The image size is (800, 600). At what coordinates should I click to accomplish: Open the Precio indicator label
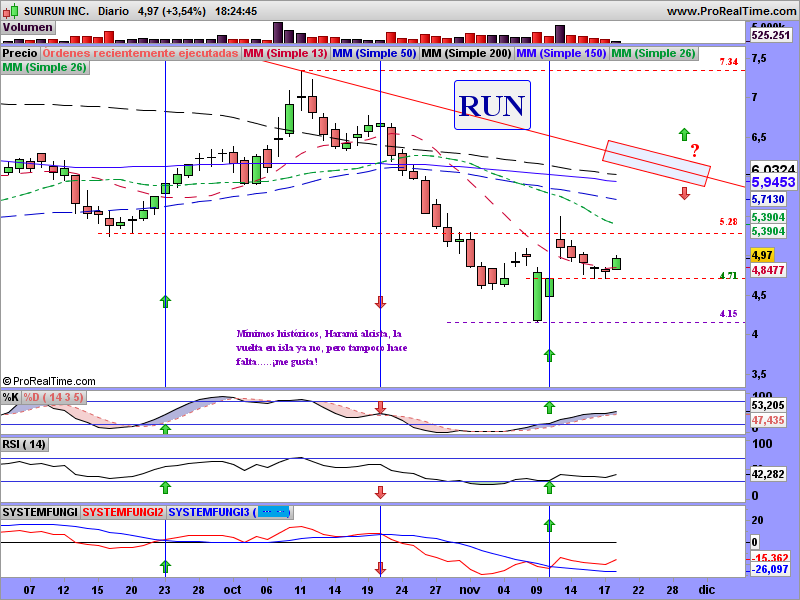point(20,53)
